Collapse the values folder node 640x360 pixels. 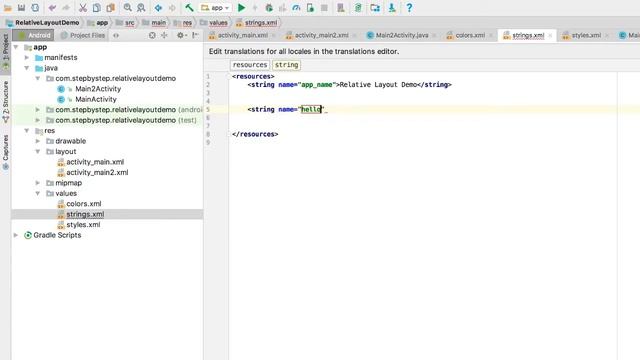(38, 193)
